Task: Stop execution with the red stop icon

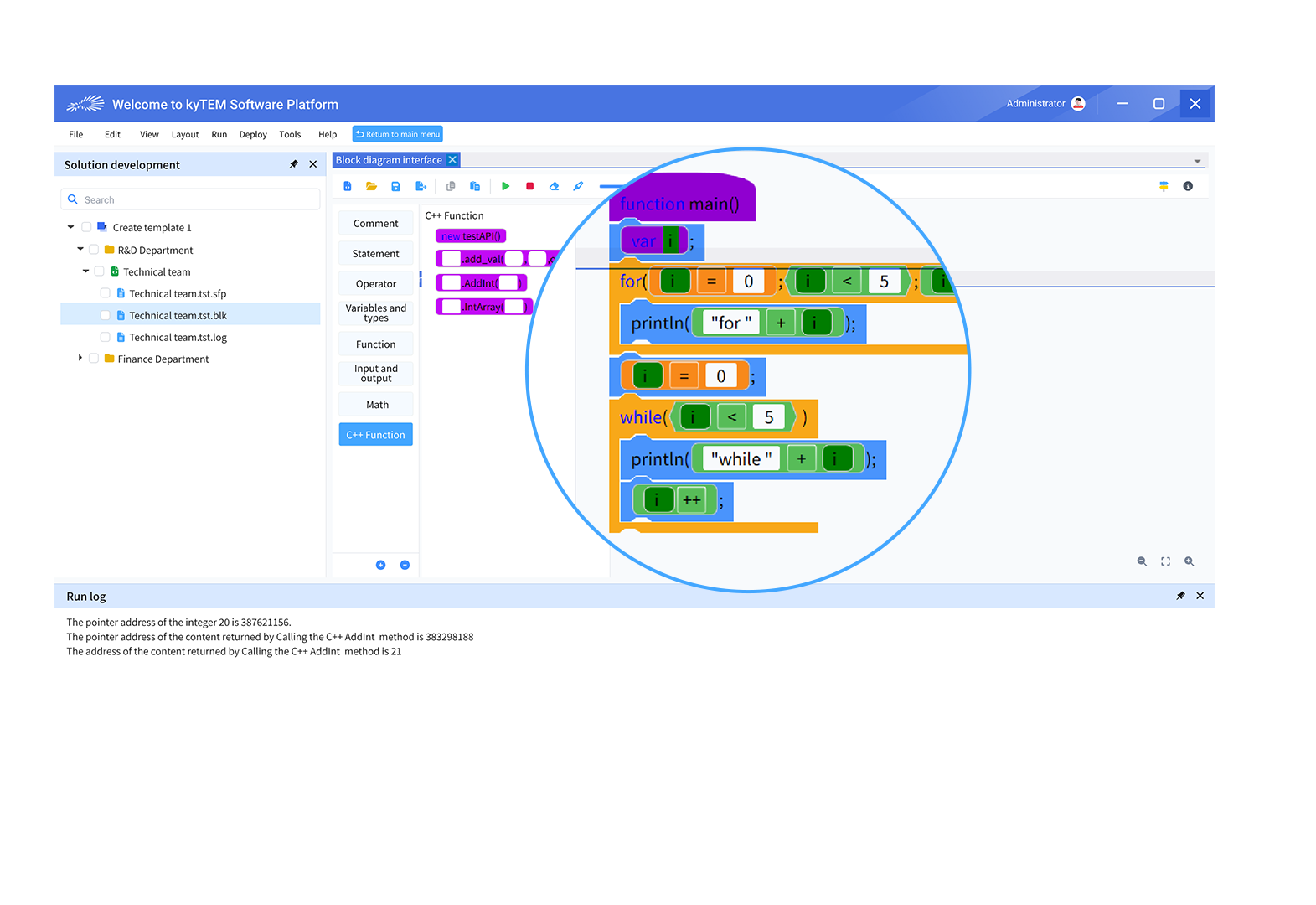Action: coord(529,186)
